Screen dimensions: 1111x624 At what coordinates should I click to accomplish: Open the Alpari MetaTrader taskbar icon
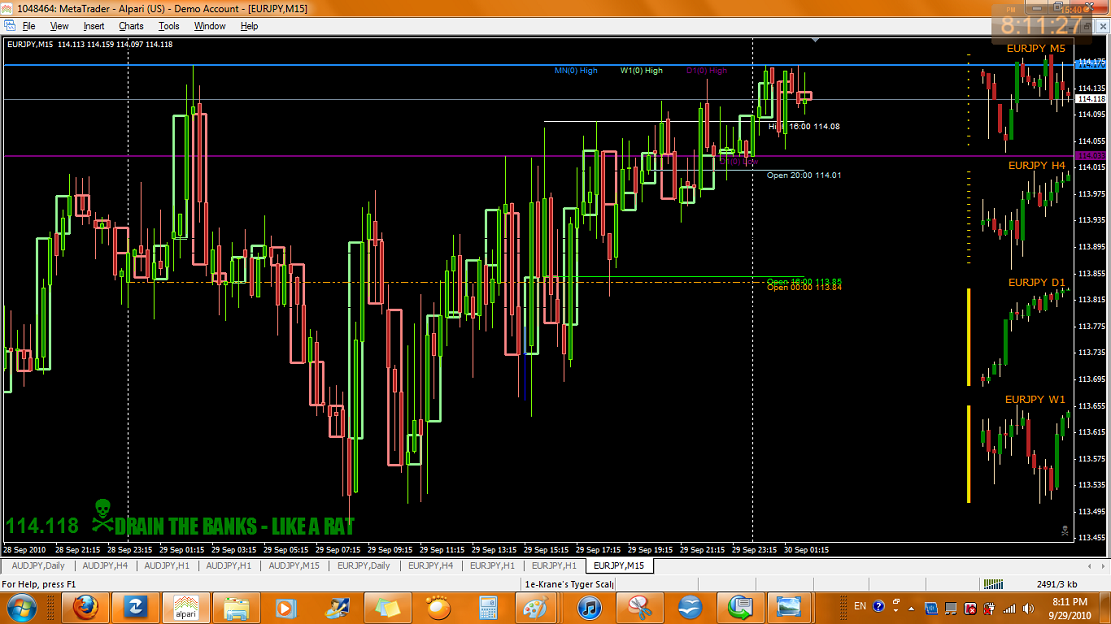[186, 608]
